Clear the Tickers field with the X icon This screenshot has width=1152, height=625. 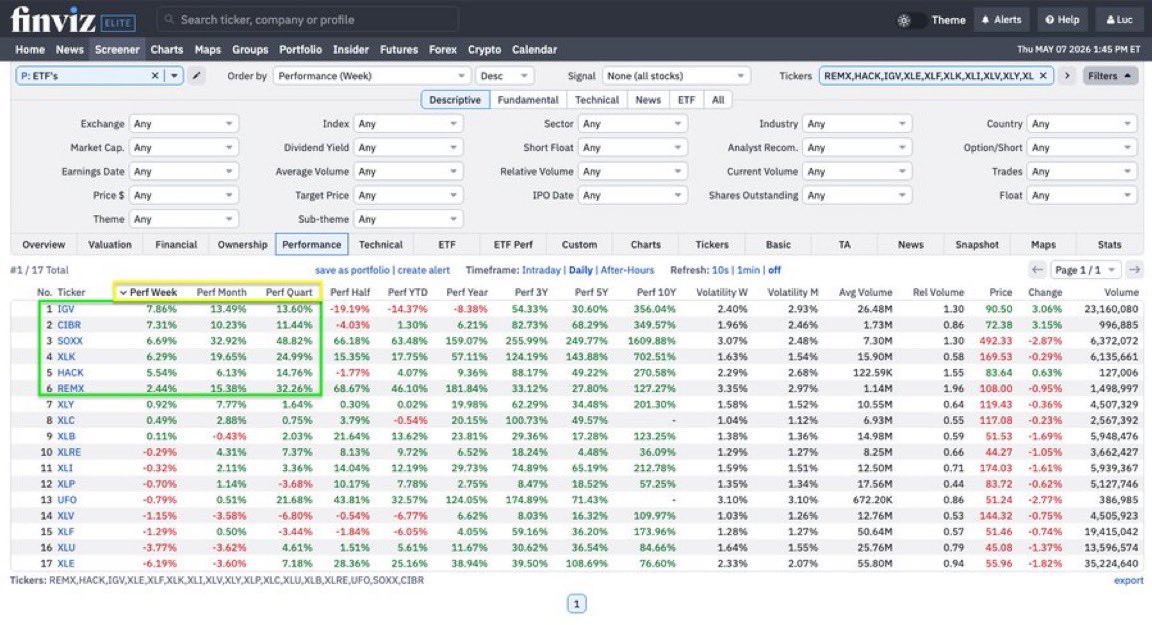point(1043,76)
